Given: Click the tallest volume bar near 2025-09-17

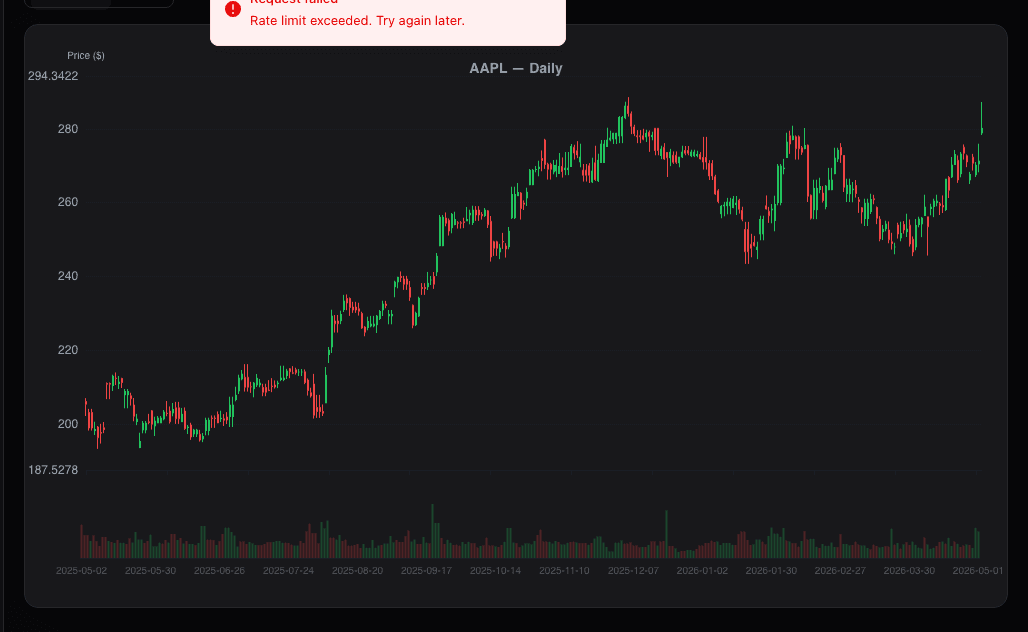Looking at the screenshot, I should [x=432, y=531].
